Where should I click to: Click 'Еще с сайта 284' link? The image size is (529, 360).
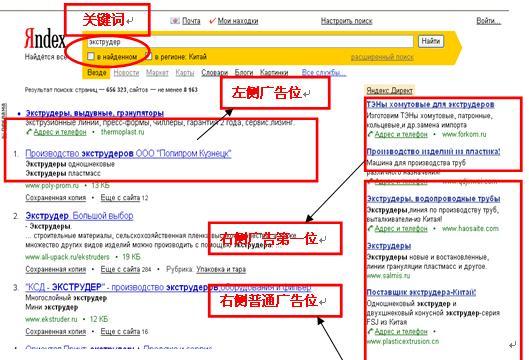pyautogui.click(x=126, y=269)
